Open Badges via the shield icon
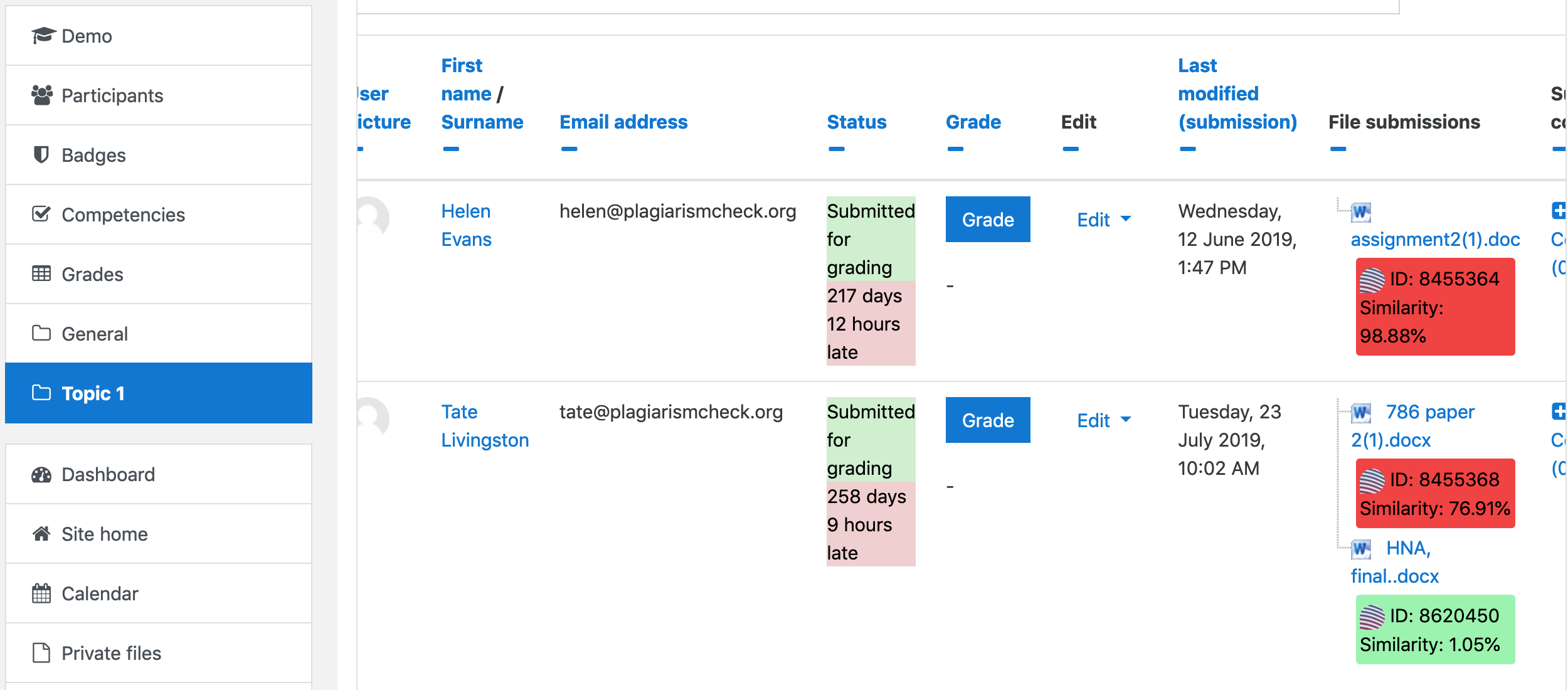 tap(41, 154)
